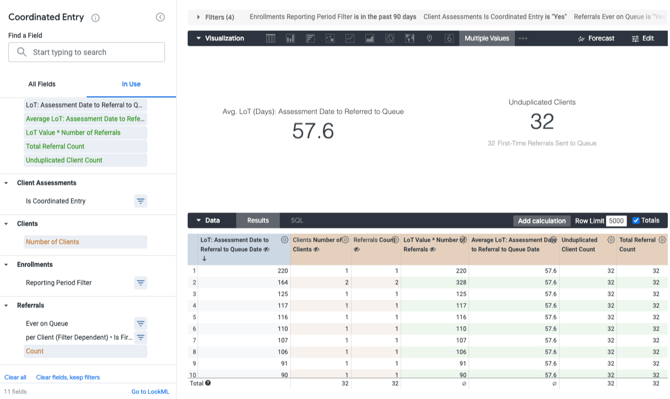The image size is (670, 399).
Task: Open the SQL tab
Action: point(297,220)
